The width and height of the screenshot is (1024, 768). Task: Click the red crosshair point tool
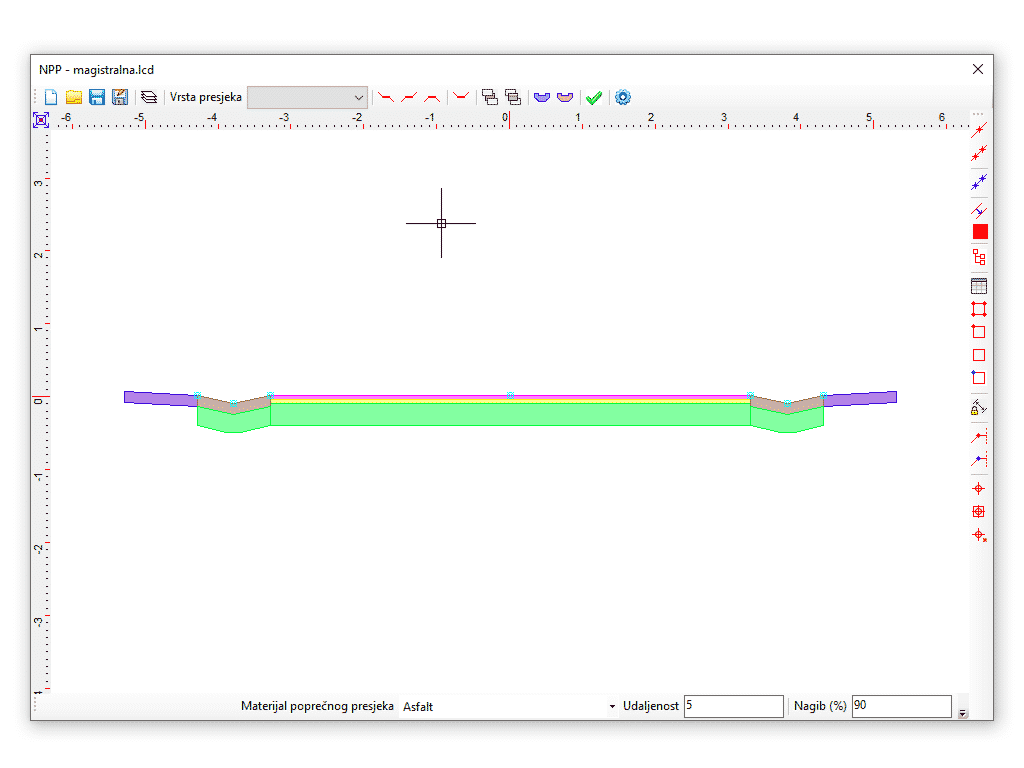pyautogui.click(x=979, y=489)
